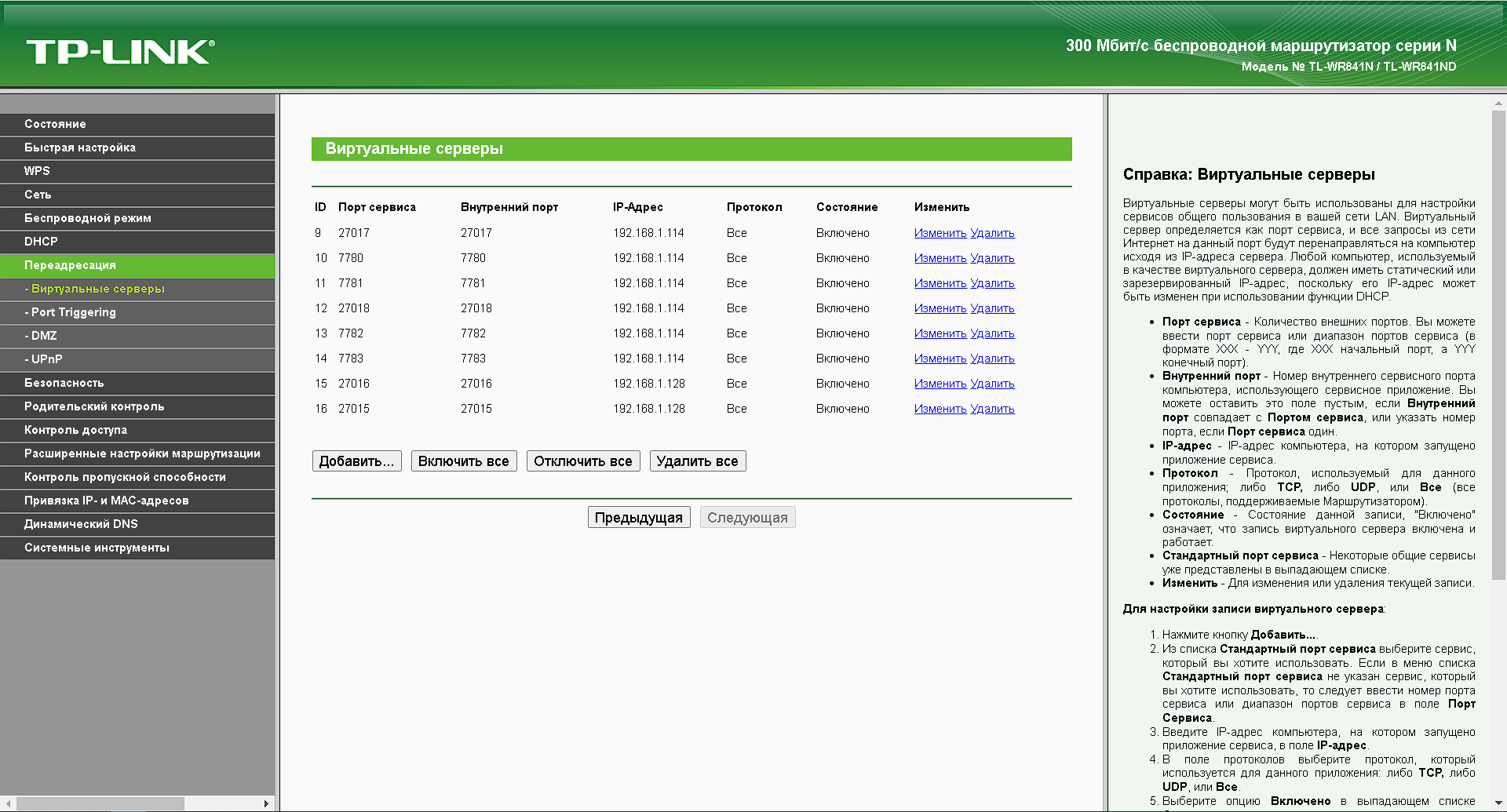This screenshot has width=1507, height=812.
Task: Click internal port 7783 in row 14
Action: 473,359
